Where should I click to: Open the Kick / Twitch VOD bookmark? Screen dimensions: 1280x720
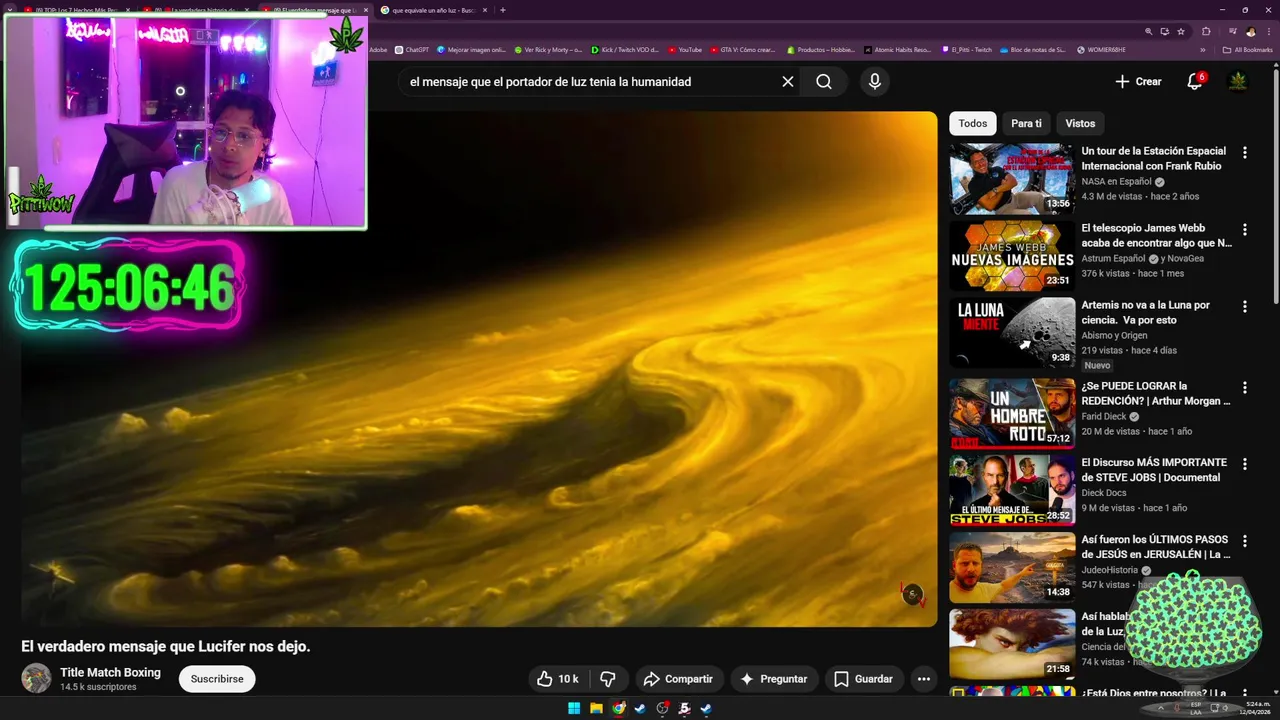(624, 49)
